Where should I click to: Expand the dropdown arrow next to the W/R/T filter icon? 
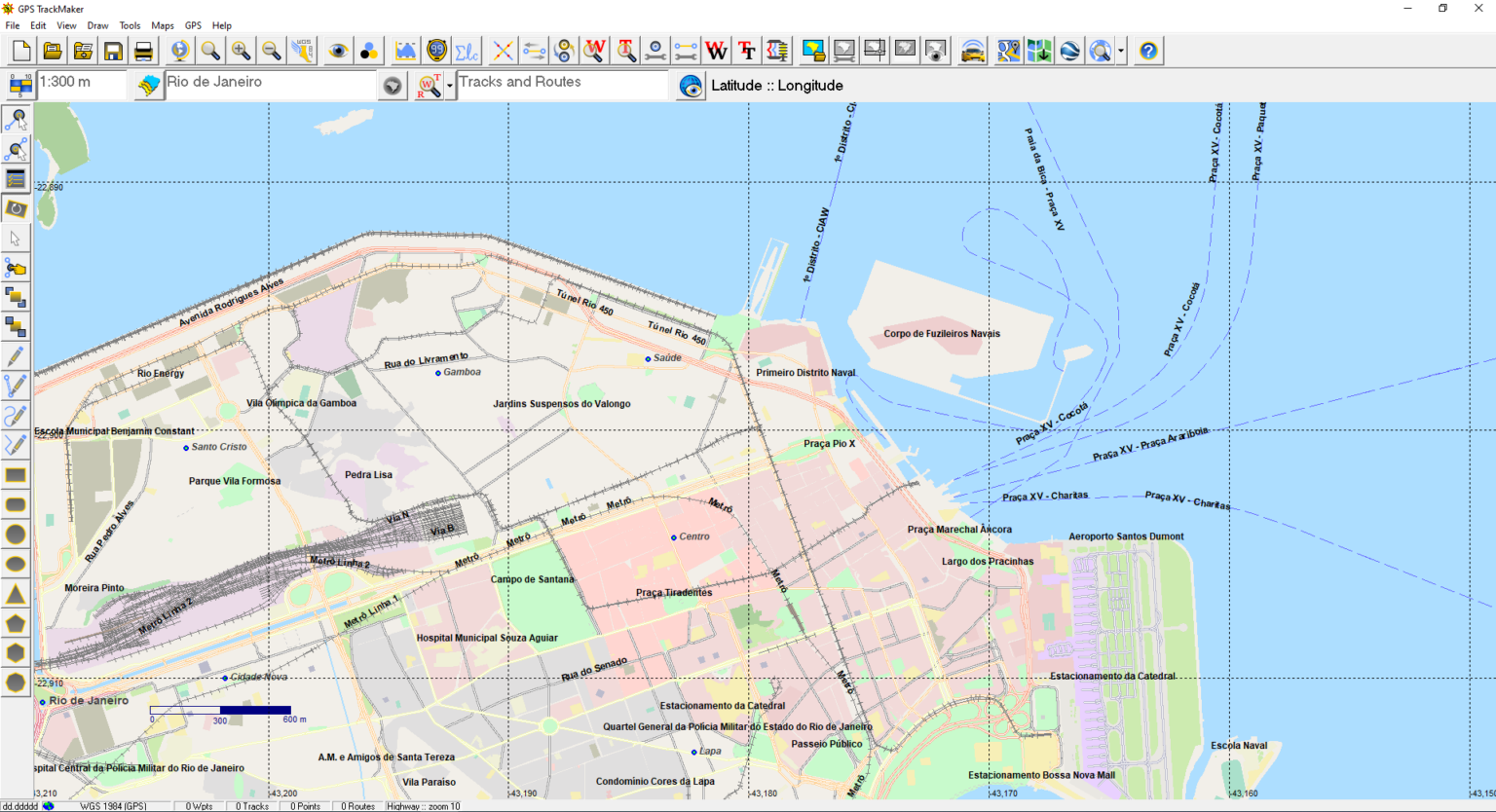coord(450,86)
